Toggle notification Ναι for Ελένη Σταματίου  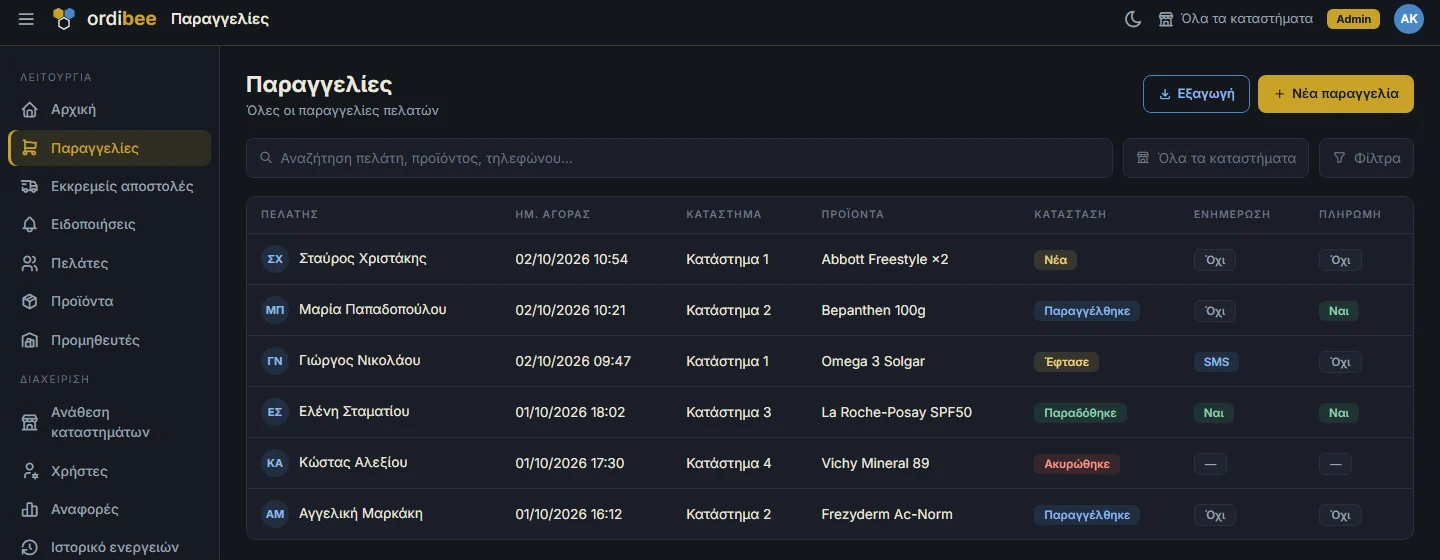(1214, 413)
